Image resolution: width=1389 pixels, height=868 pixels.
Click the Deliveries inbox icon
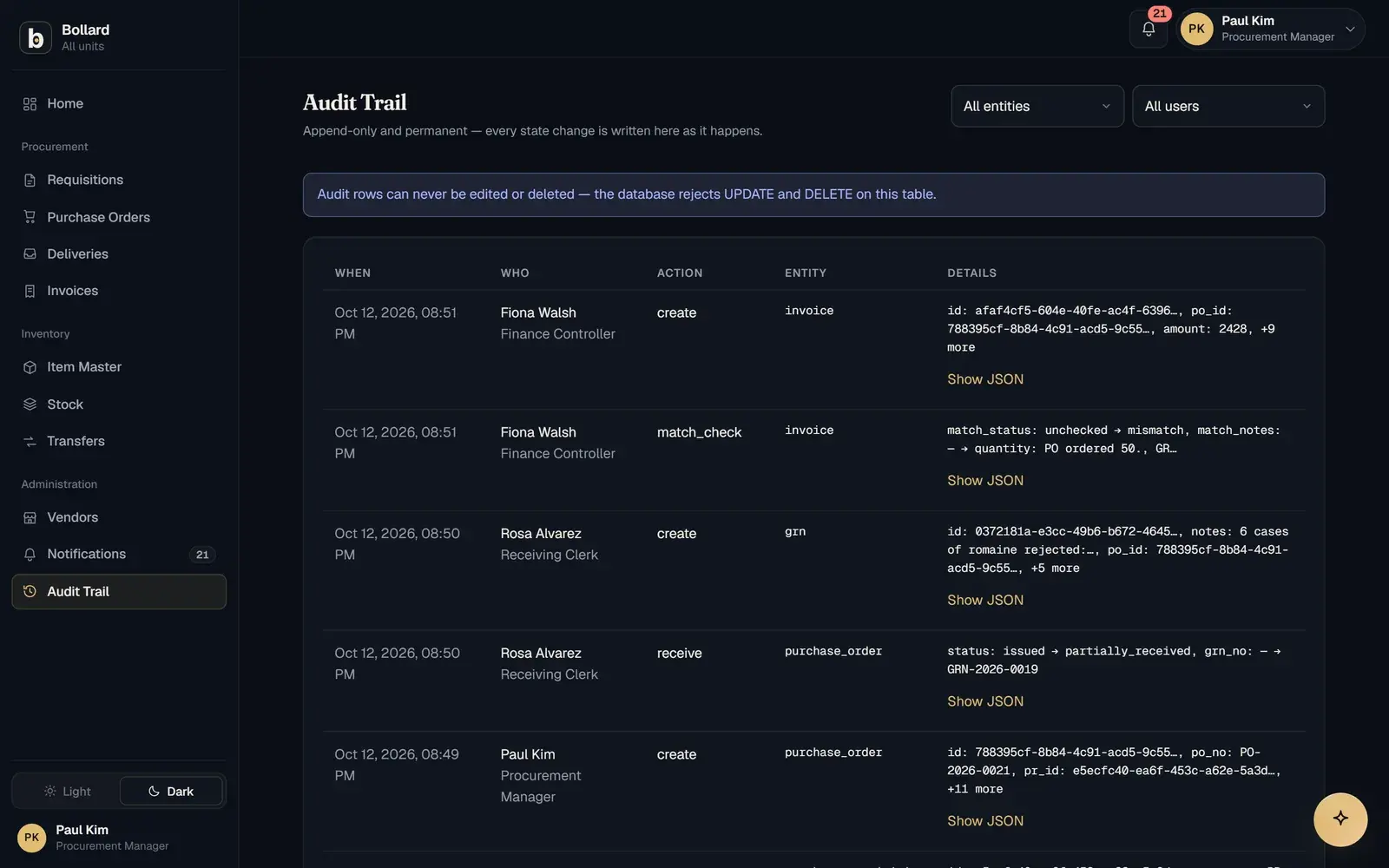[x=30, y=254]
